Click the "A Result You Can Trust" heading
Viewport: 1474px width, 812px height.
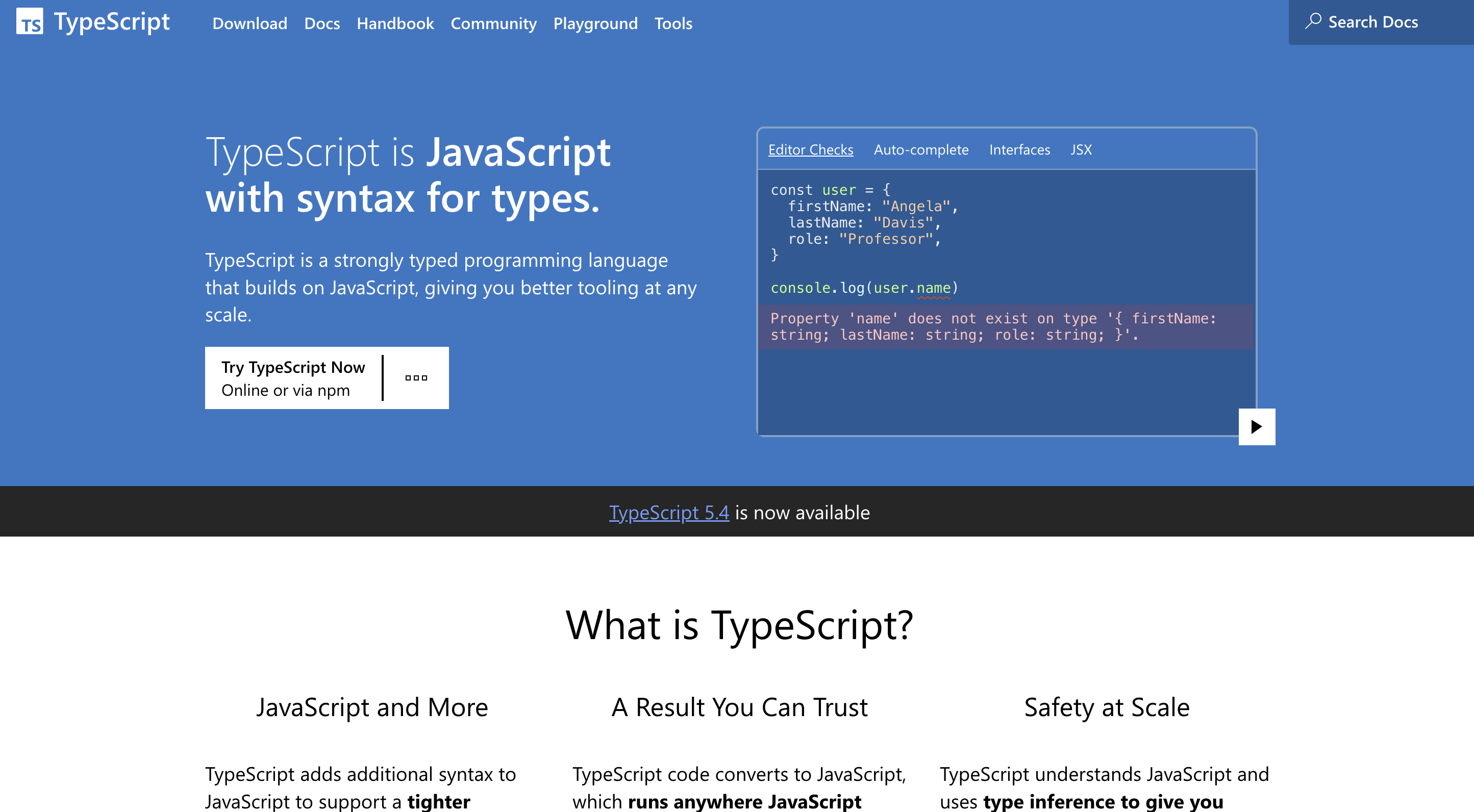pos(739,708)
